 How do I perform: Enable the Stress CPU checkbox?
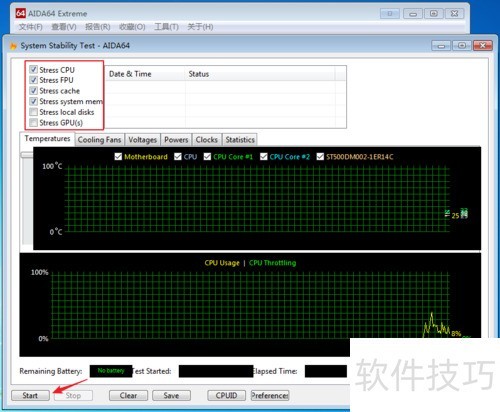click(33, 69)
